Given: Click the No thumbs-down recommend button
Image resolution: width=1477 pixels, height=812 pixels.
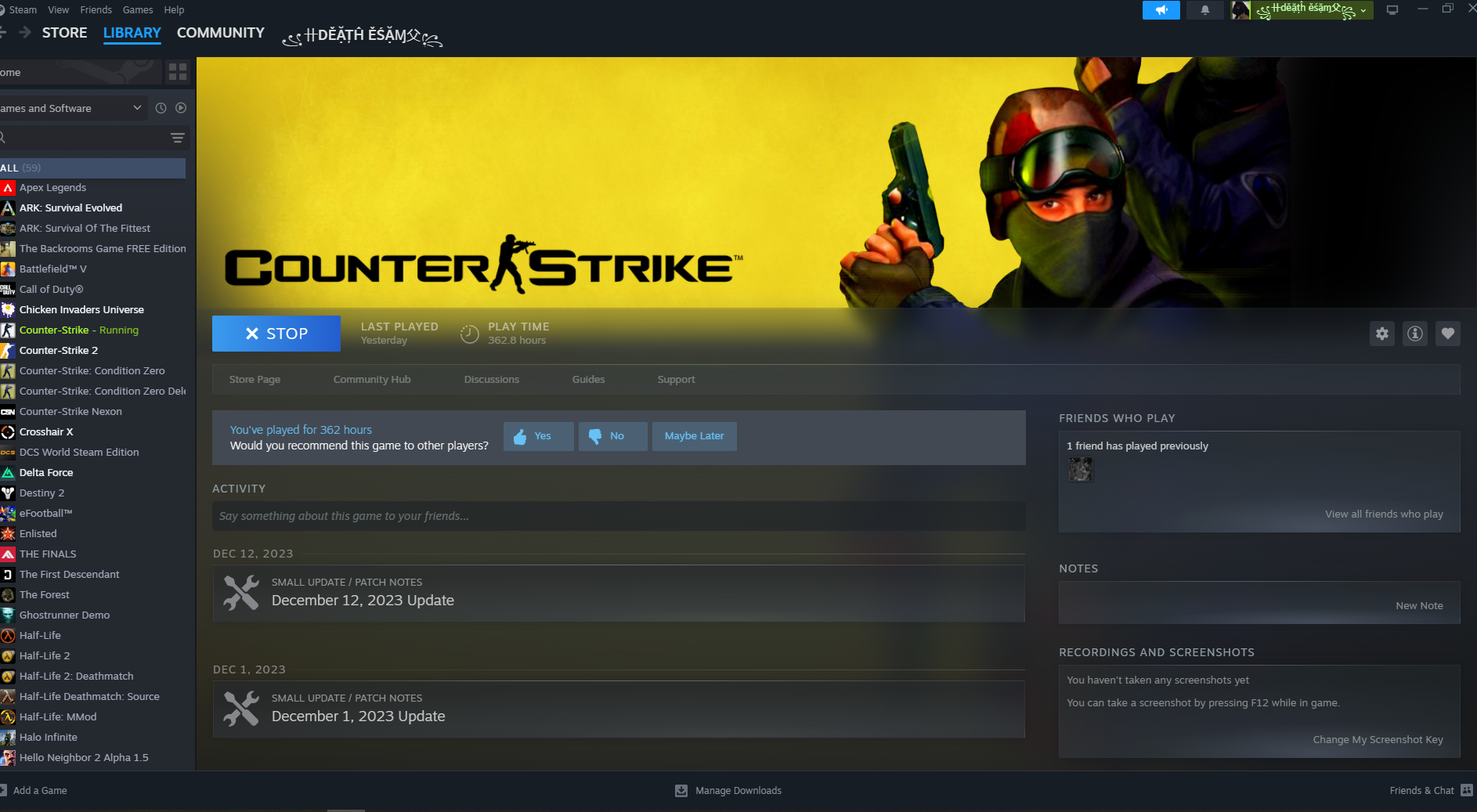Looking at the screenshot, I should pos(612,436).
